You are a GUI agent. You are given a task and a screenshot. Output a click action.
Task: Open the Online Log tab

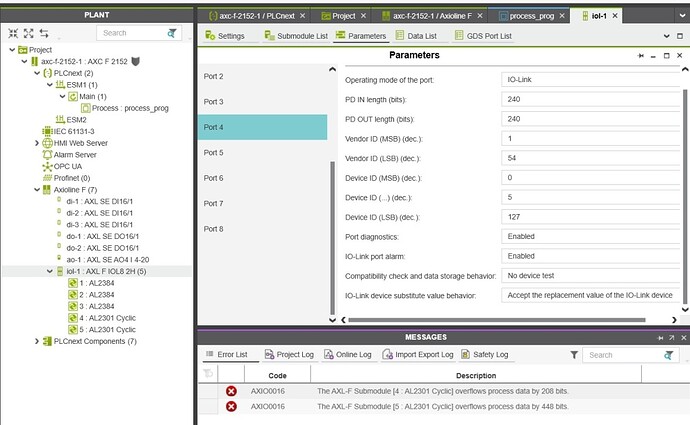pyautogui.click(x=348, y=355)
